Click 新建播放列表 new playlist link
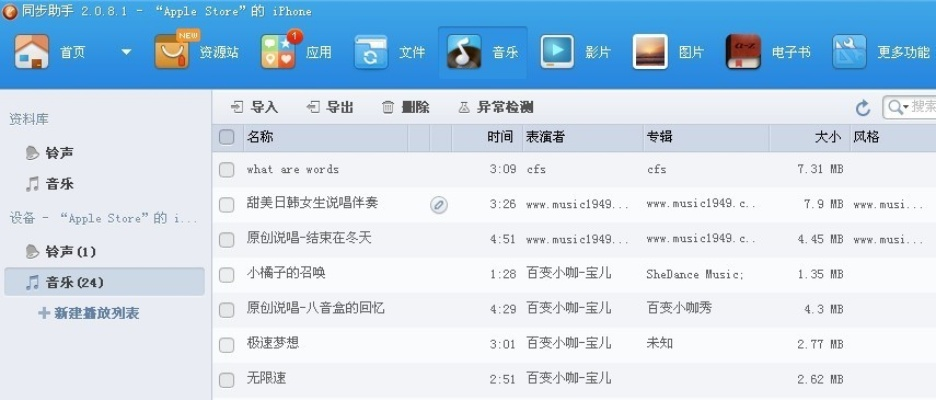Screen dimensions: 936x400 89,313
